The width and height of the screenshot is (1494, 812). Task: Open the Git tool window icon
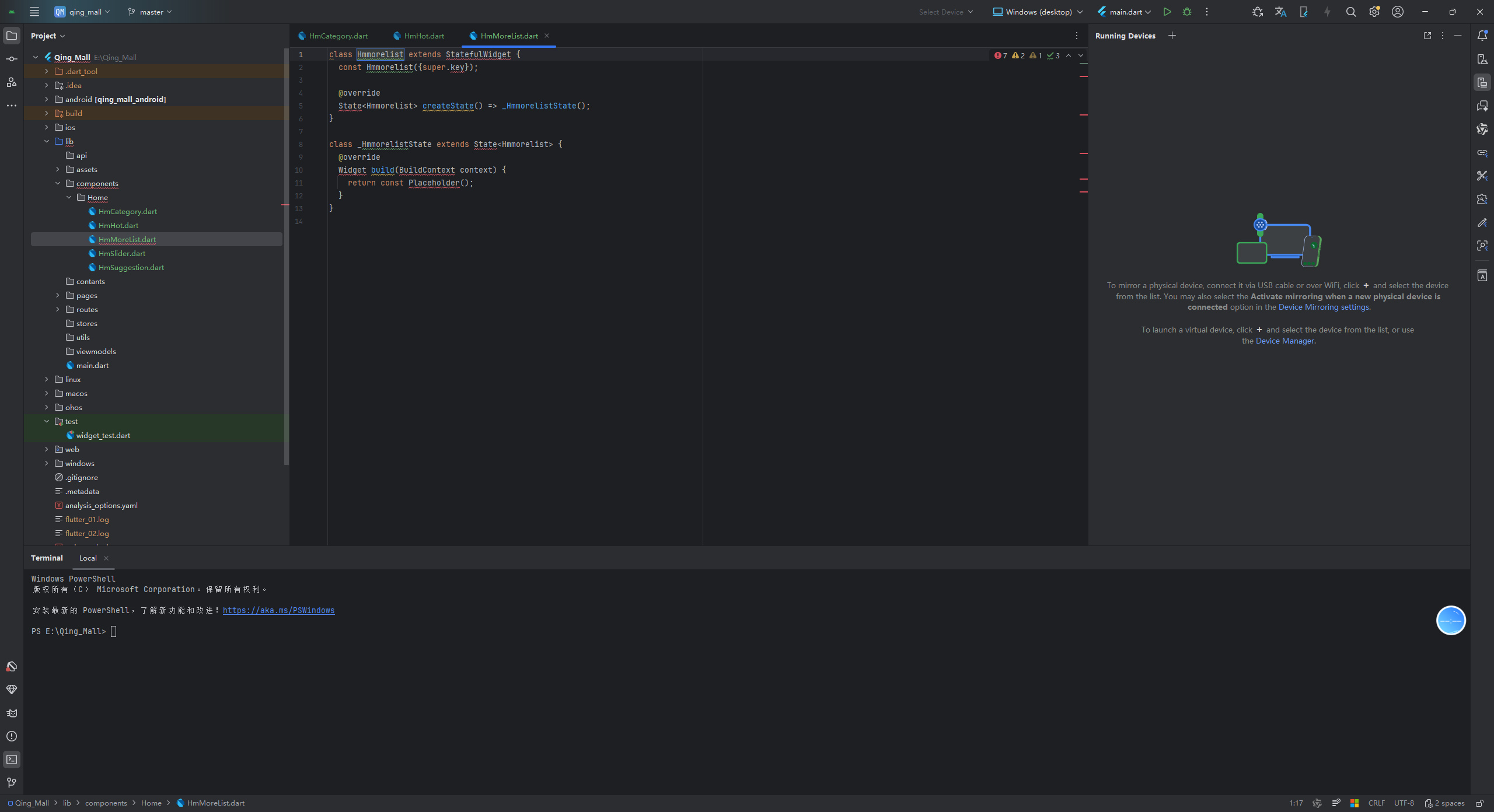[x=11, y=782]
